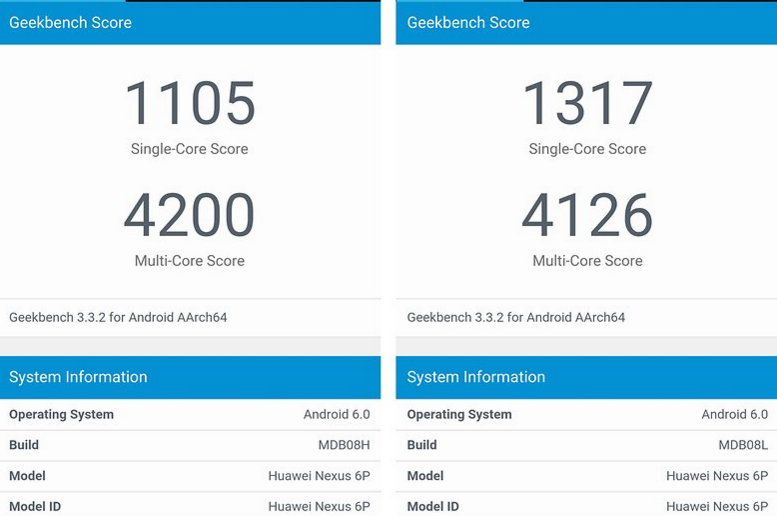Click Single-Core Score label under 1317
The height and width of the screenshot is (516, 777).
pyautogui.click(x=587, y=149)
